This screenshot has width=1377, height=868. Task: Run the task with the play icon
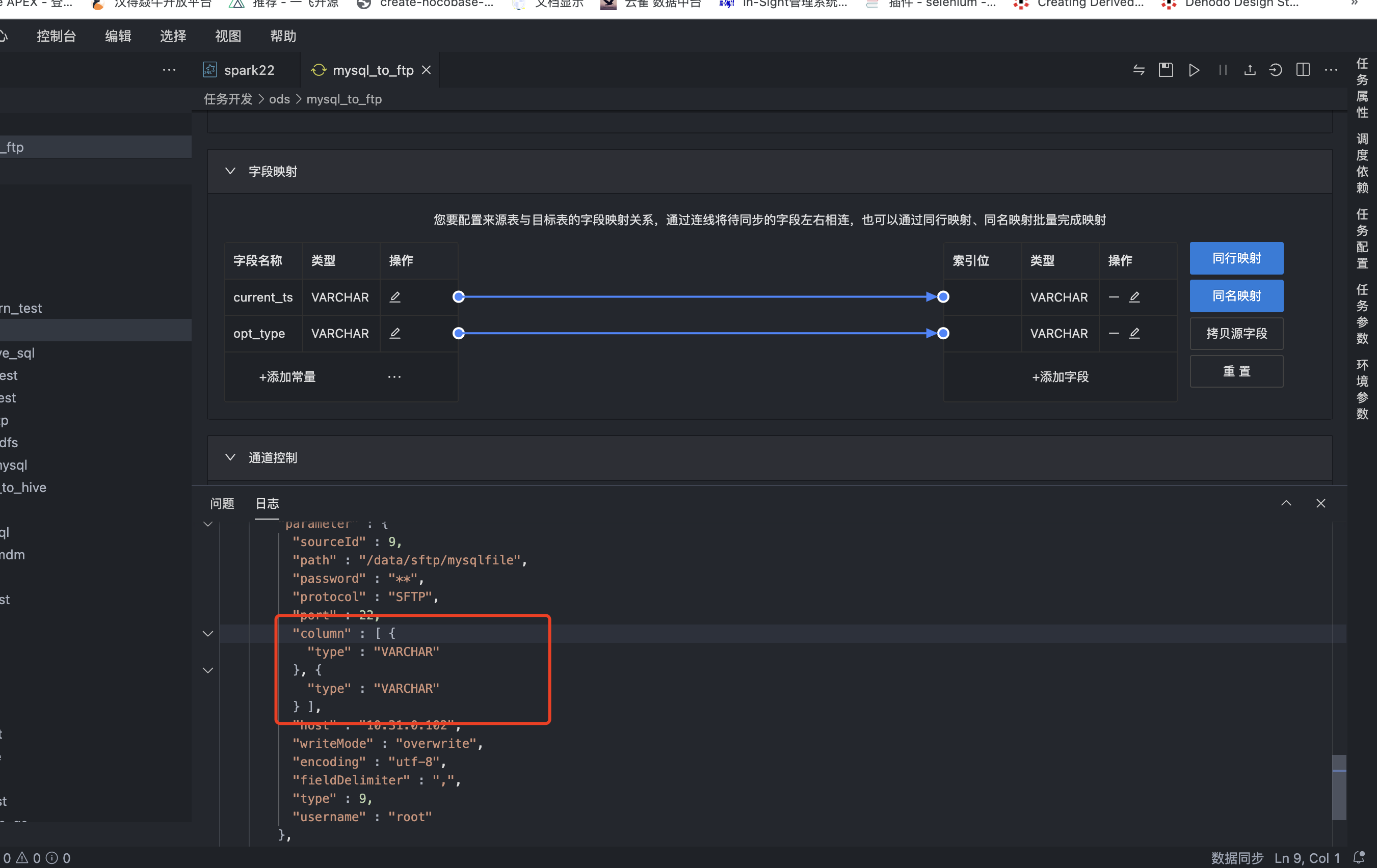[x=1194, y=70]
